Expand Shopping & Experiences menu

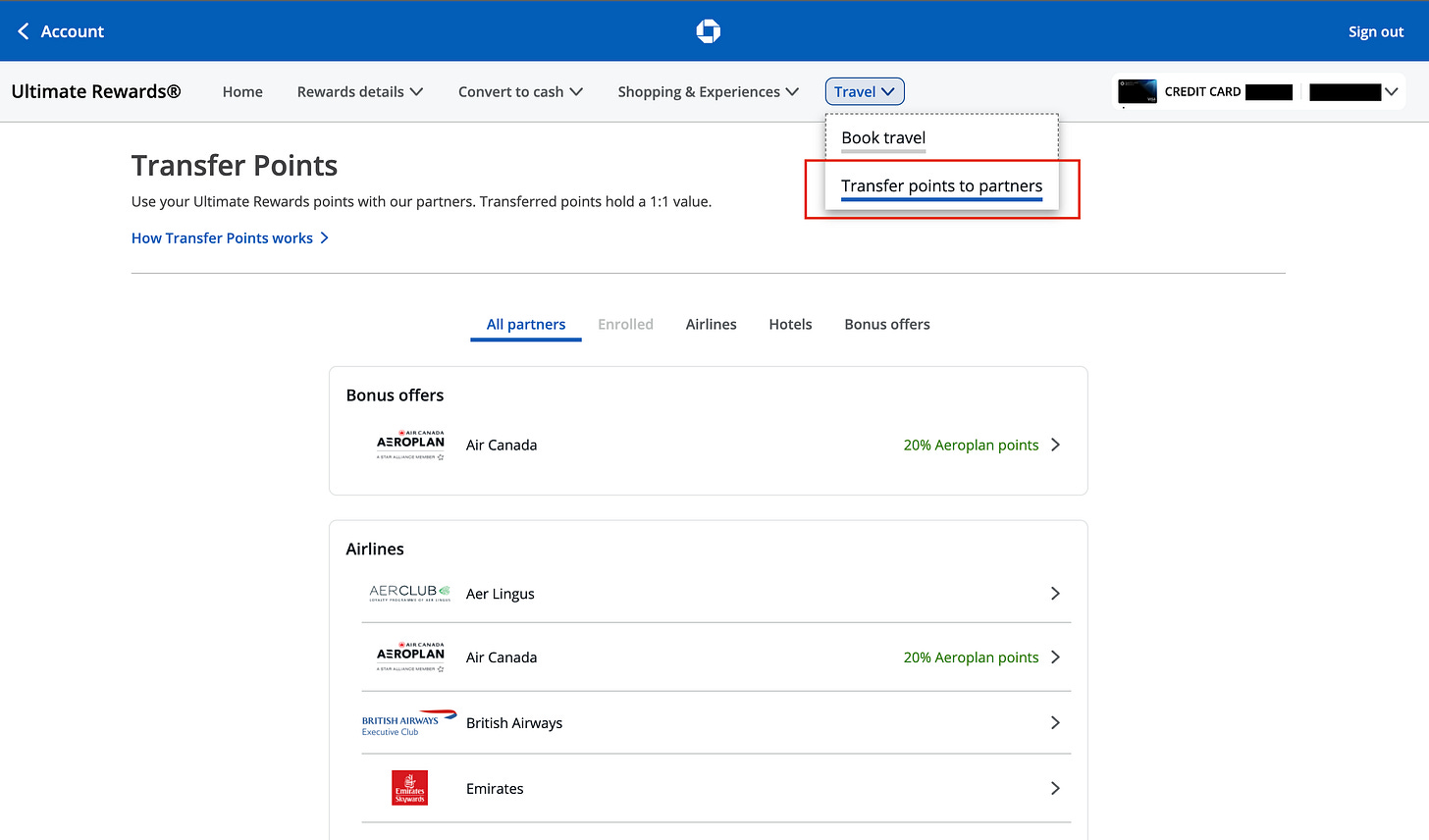(x=708, y=91)
